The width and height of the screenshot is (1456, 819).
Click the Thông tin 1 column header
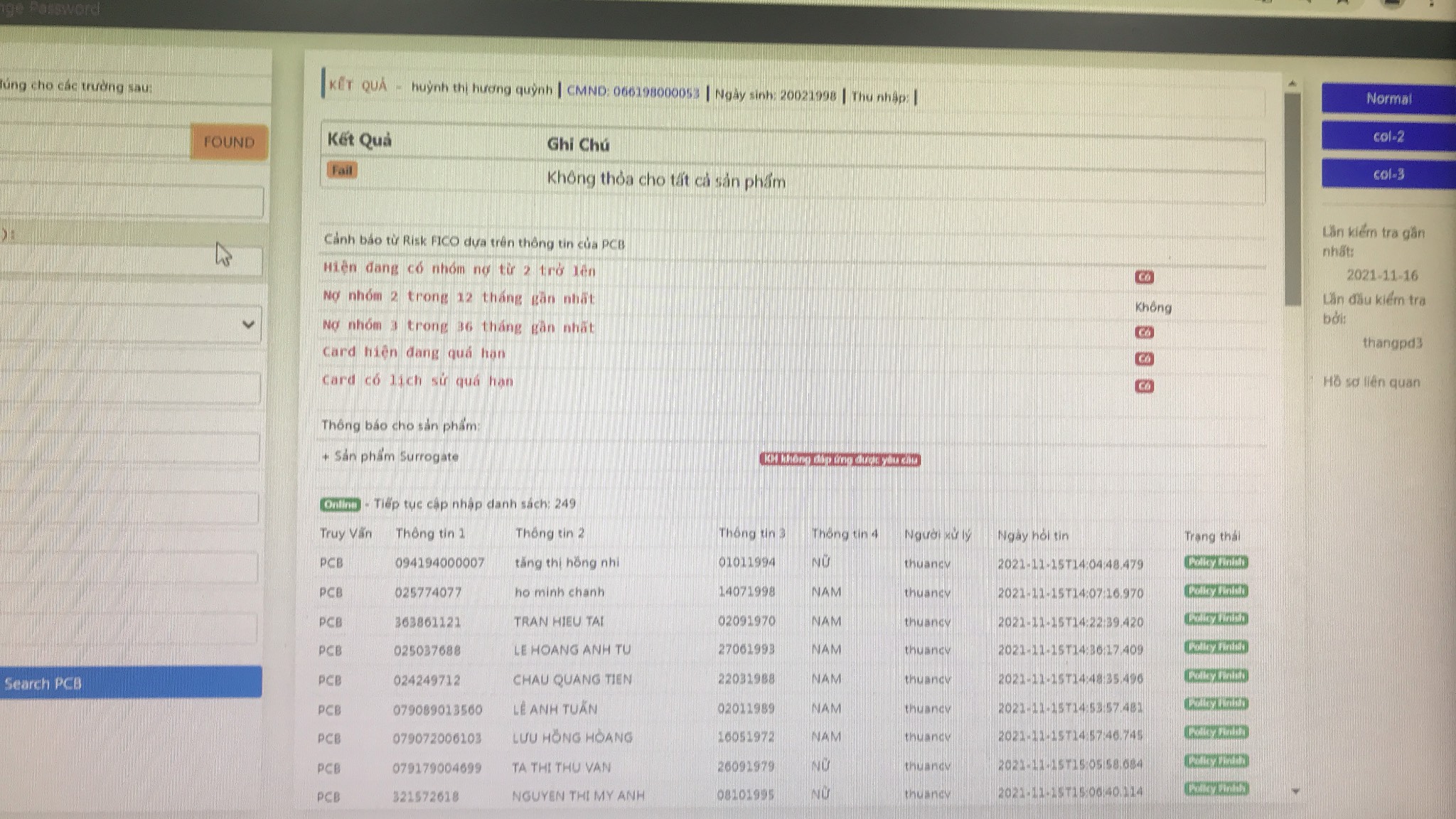[x=430, y=533]
